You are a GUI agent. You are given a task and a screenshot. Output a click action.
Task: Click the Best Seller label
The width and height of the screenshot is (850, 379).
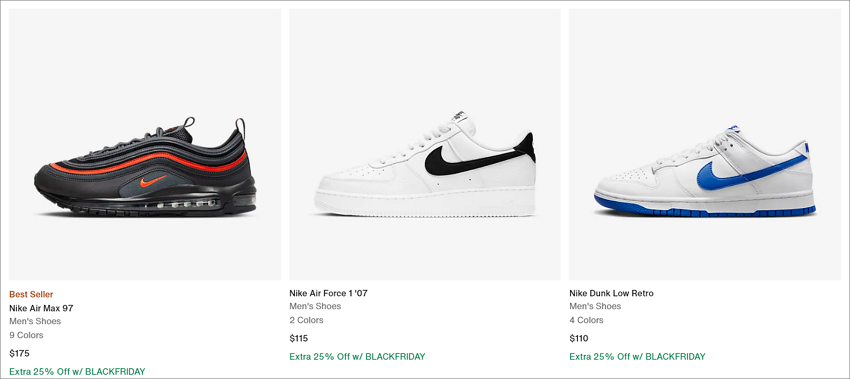point(31,294)
